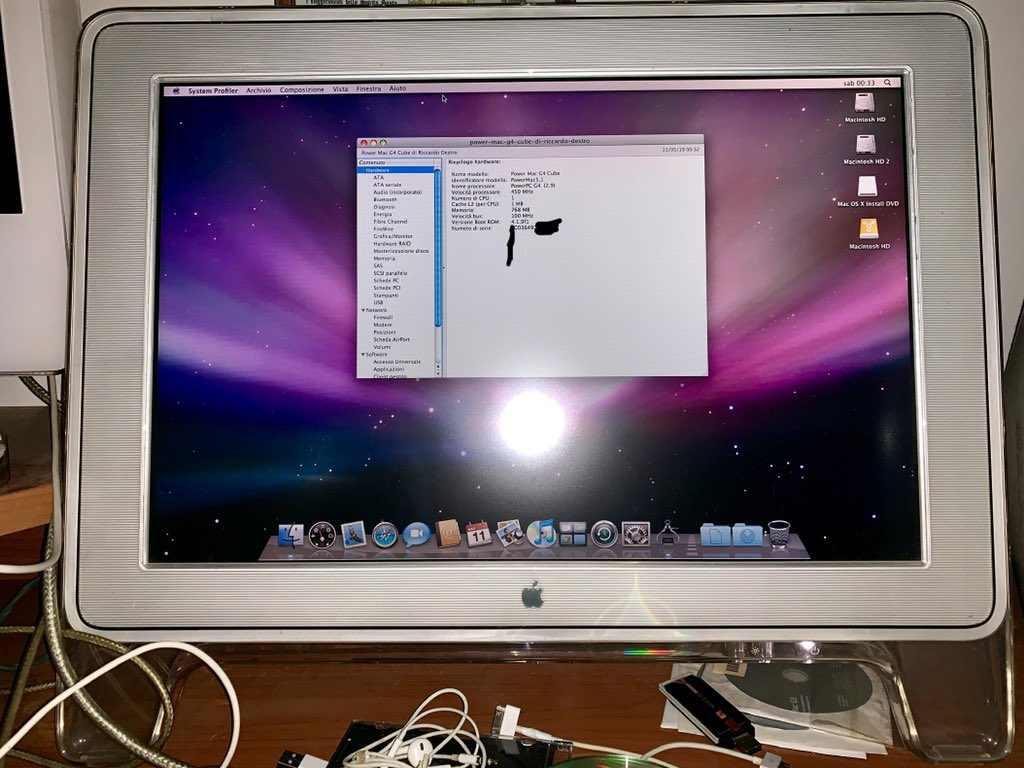Image resolution: width=1024 pixels, height=768 pixels.
Task: Select ATA in the hardware list
Action: (379, 178)
